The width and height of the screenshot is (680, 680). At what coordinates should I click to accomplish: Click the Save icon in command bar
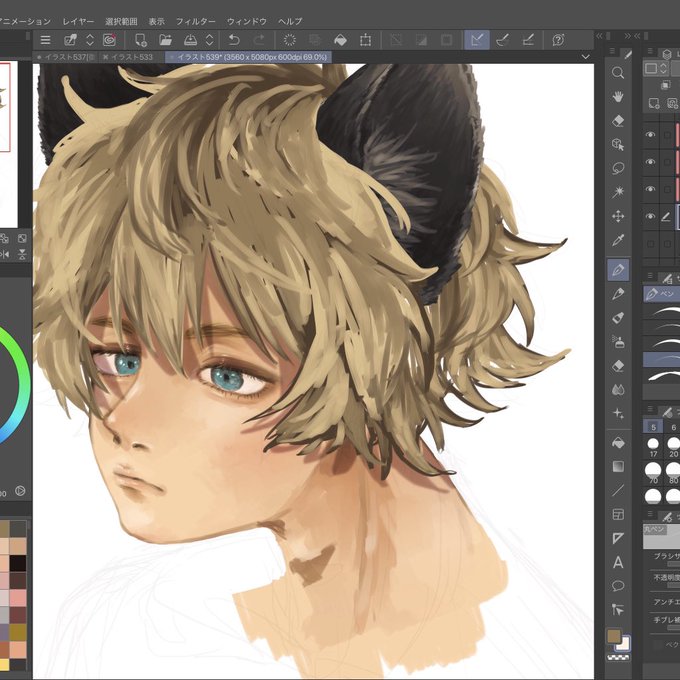click(190, 40)
